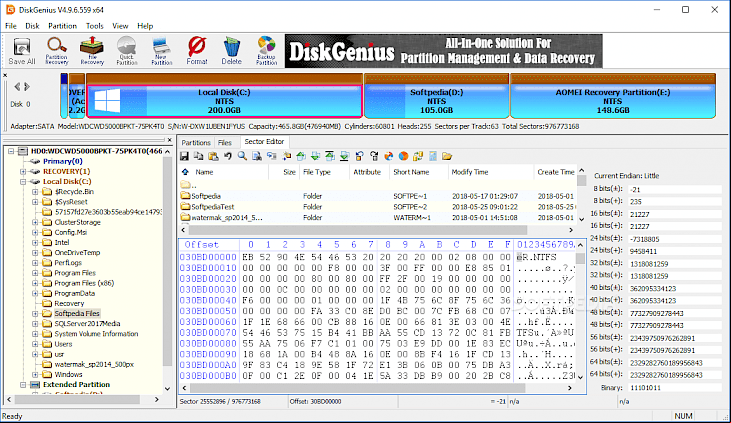Open the Backup Partition tool
Image resolution: width=731 pixels, height=423 pixels.
click(x=266, y=51)
